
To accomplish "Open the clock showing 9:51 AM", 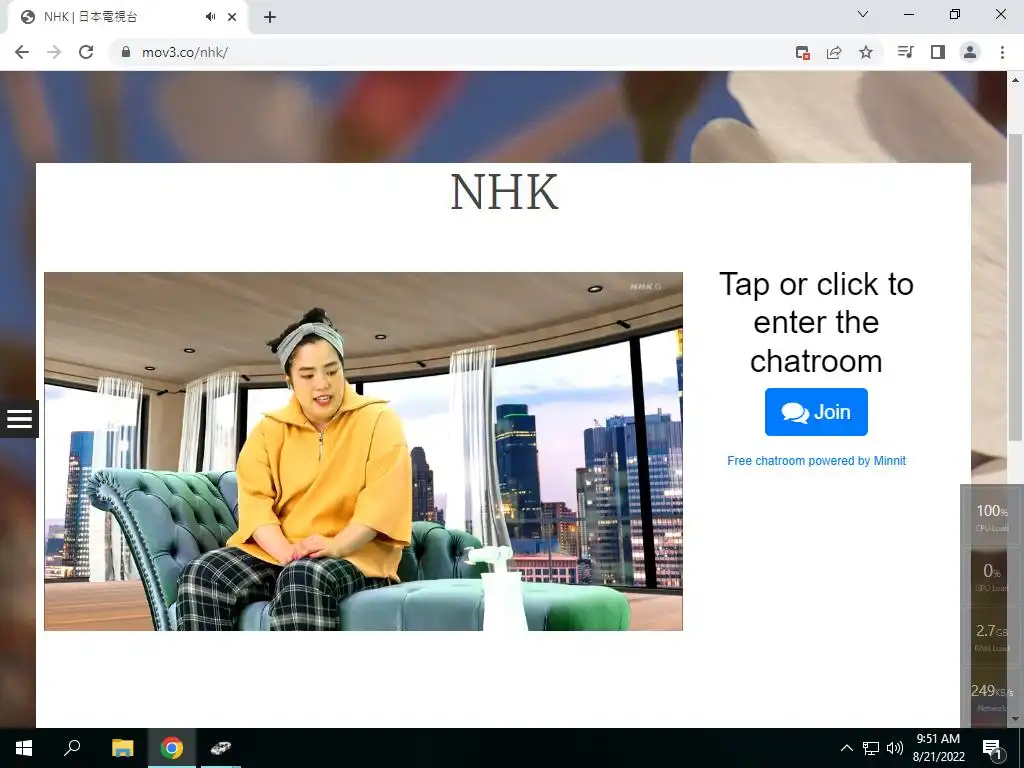I will pos(938,748).
